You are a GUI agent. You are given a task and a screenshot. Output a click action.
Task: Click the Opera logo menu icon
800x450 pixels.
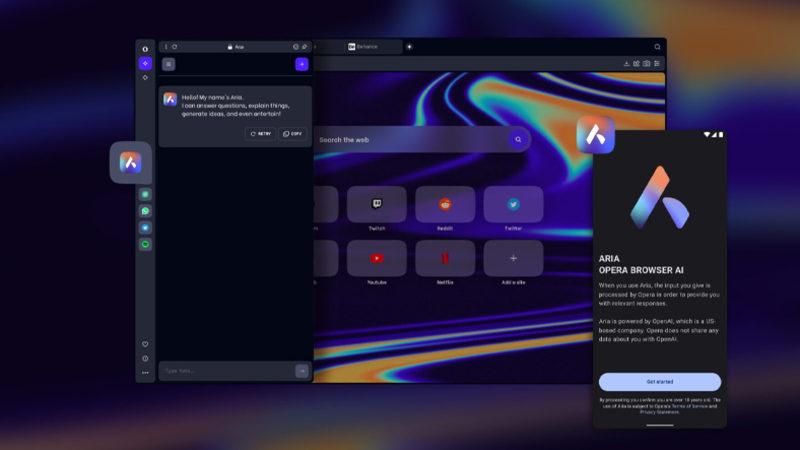point(145,47)
